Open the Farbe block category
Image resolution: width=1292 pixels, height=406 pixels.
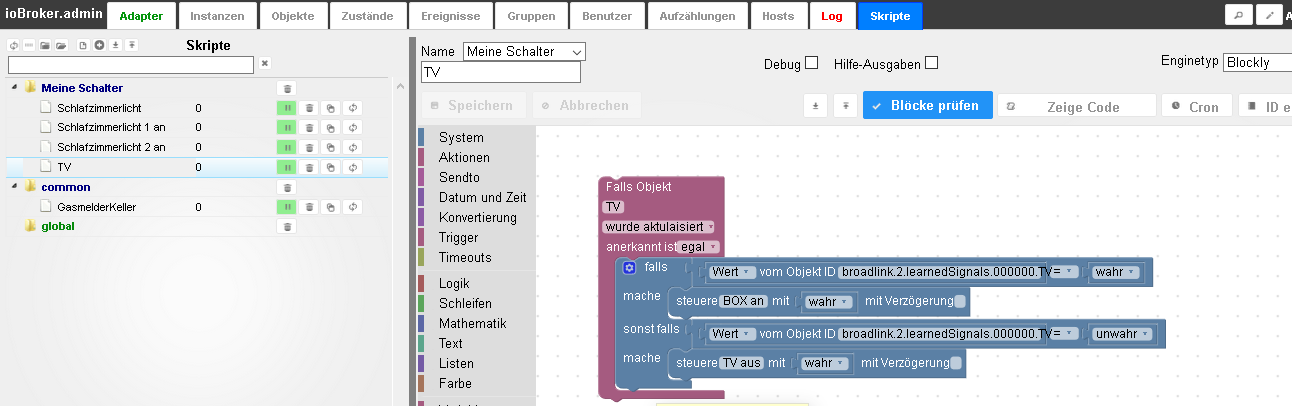pos(455,383)
